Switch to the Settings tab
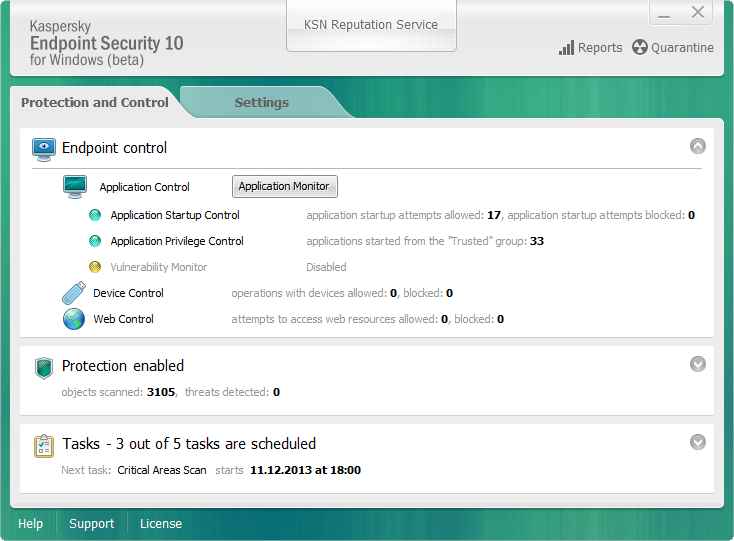Image resolution: width=734 pixels, height=541 pixels. click(x=261, y=102)
